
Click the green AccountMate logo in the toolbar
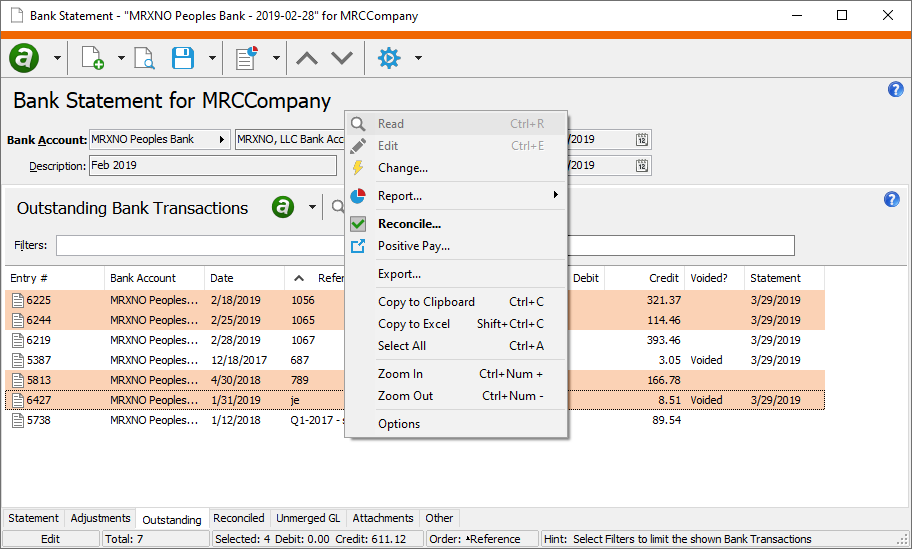click(24, 58)
